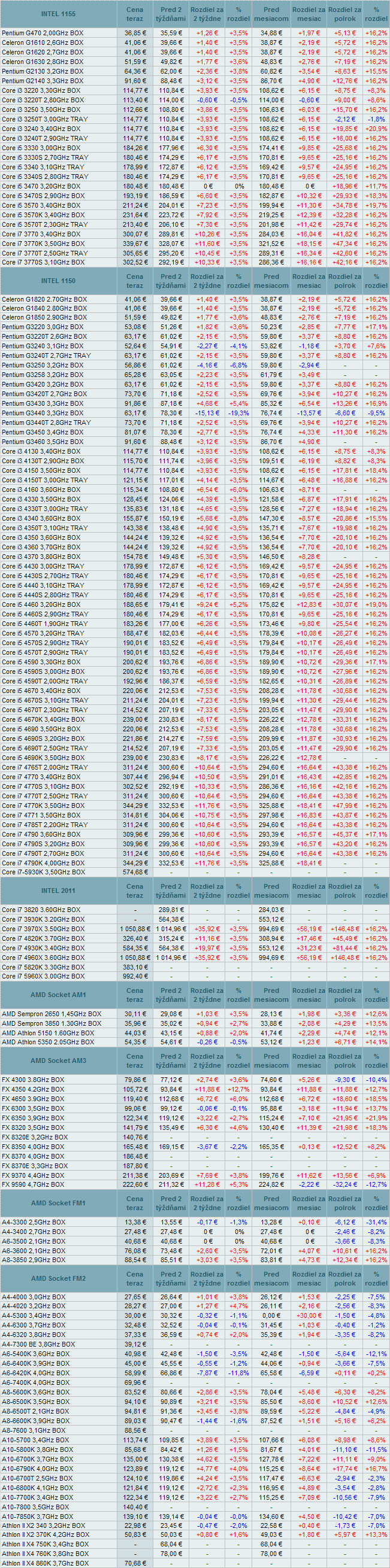This screenshot has width=390, height=1568.
Task: Select the Celeron G1610 2,6GHz BOX row name
Action: (x=43, y=42)
